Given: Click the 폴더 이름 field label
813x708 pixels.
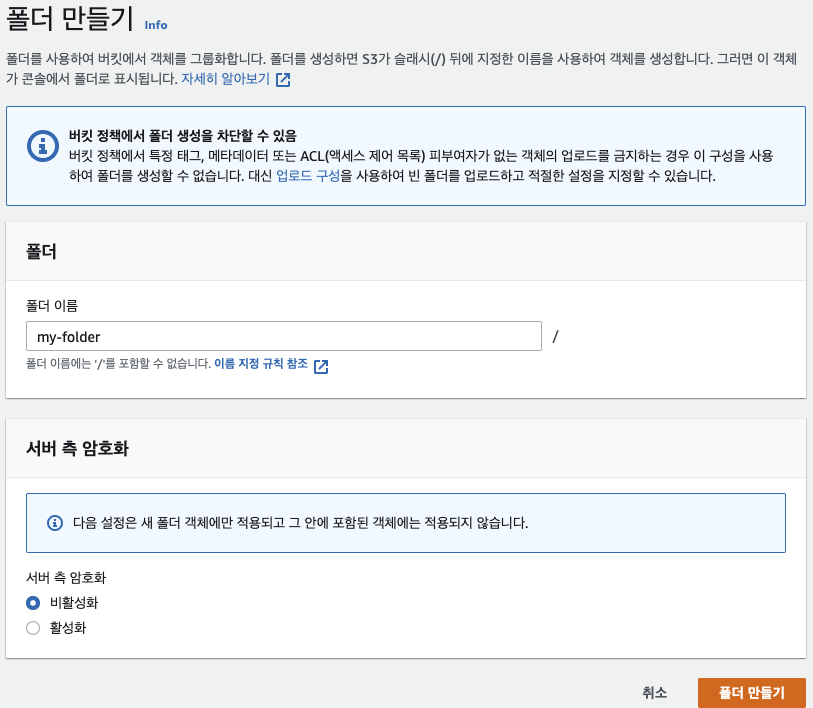Looking at the screenshot, I should (52, 306).
